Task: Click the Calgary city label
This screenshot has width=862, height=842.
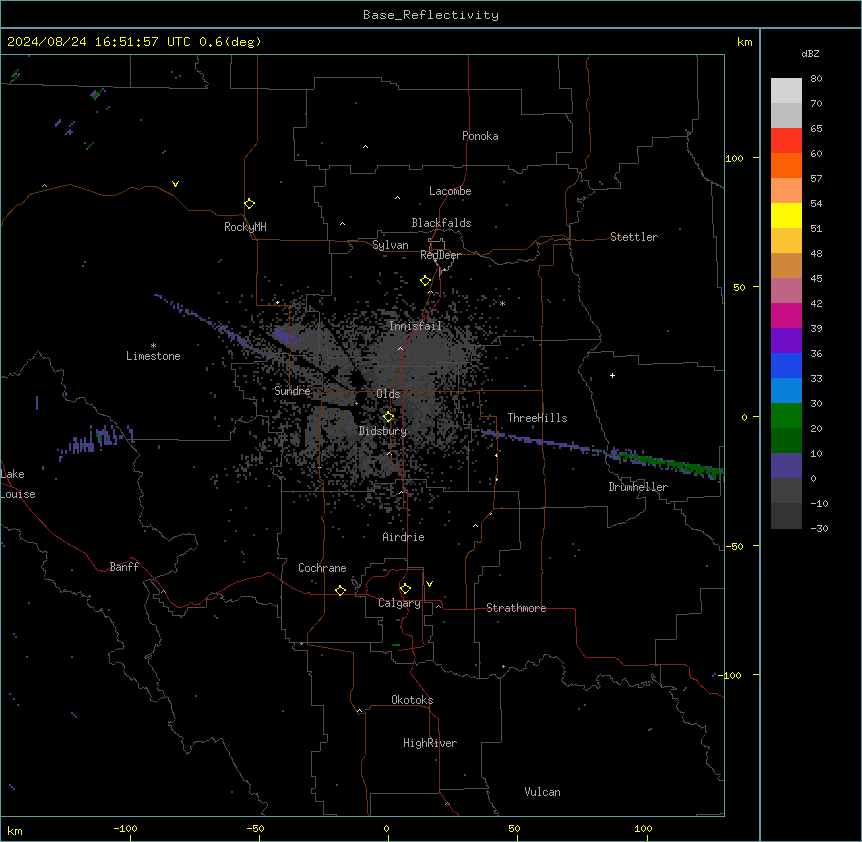Action: pyautogui.click(x=399, y=603)
